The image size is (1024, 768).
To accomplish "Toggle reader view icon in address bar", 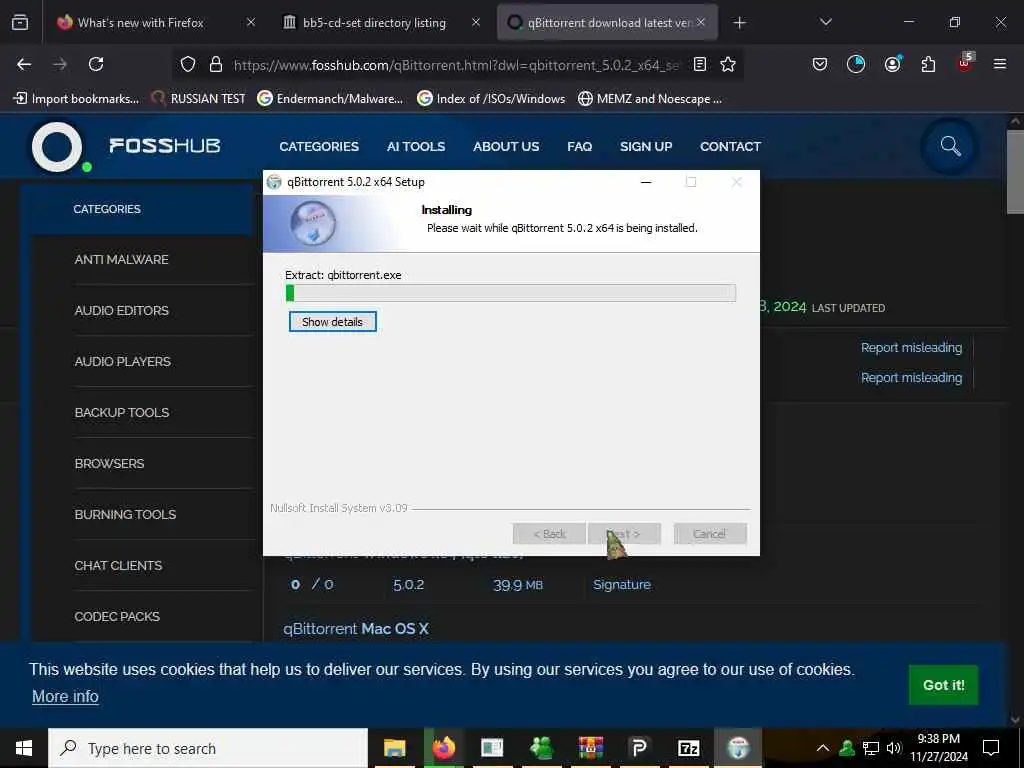I will coord(699,64).
